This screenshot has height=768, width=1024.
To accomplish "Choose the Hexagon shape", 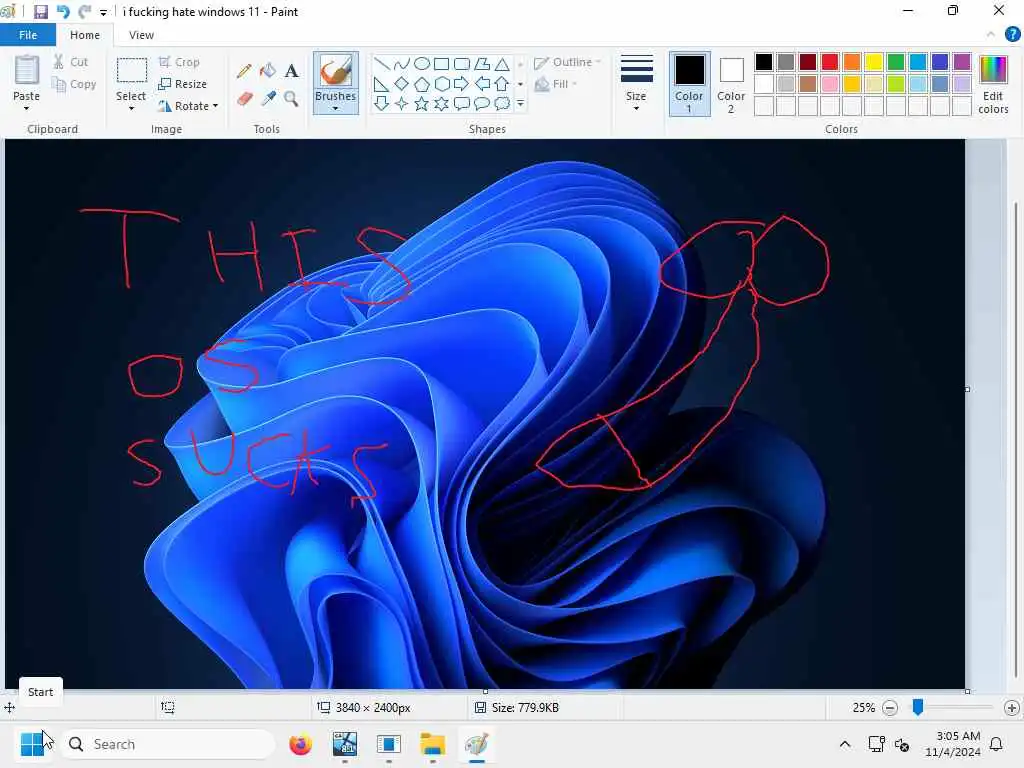I will (442, 84).
